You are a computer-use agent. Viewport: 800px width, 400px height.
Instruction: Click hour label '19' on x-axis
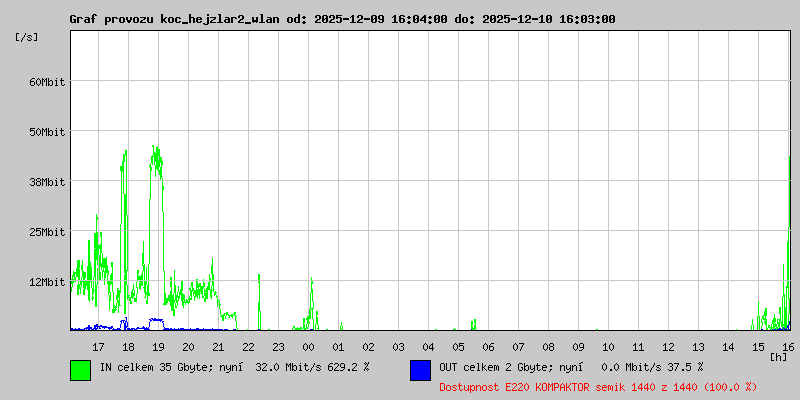(x=159, y=347)
